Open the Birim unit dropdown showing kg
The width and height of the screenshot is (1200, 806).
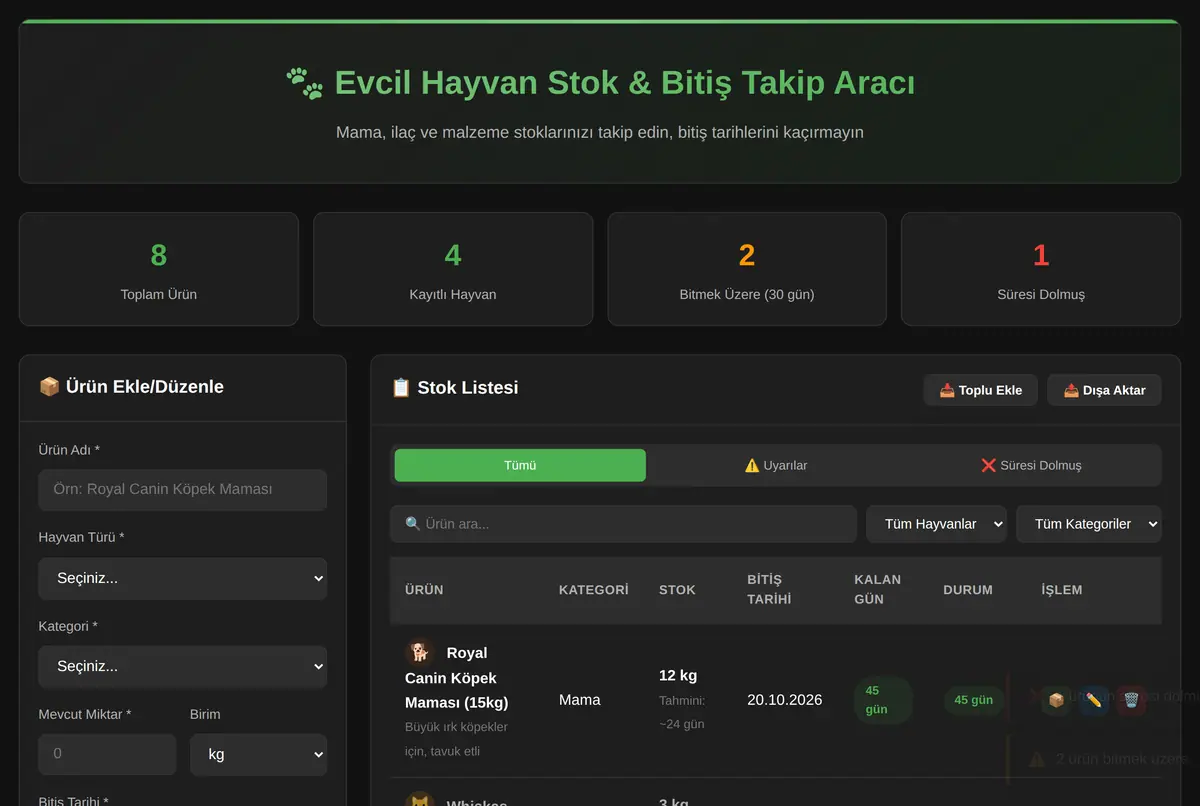258,754
